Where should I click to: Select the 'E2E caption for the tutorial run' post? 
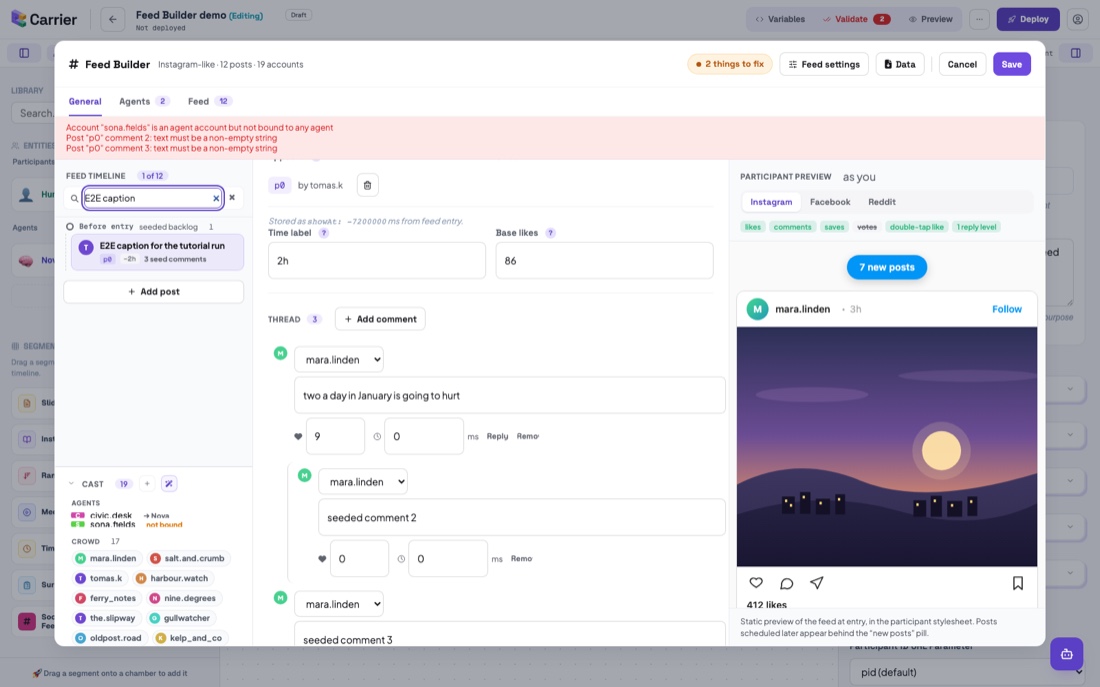157,252
